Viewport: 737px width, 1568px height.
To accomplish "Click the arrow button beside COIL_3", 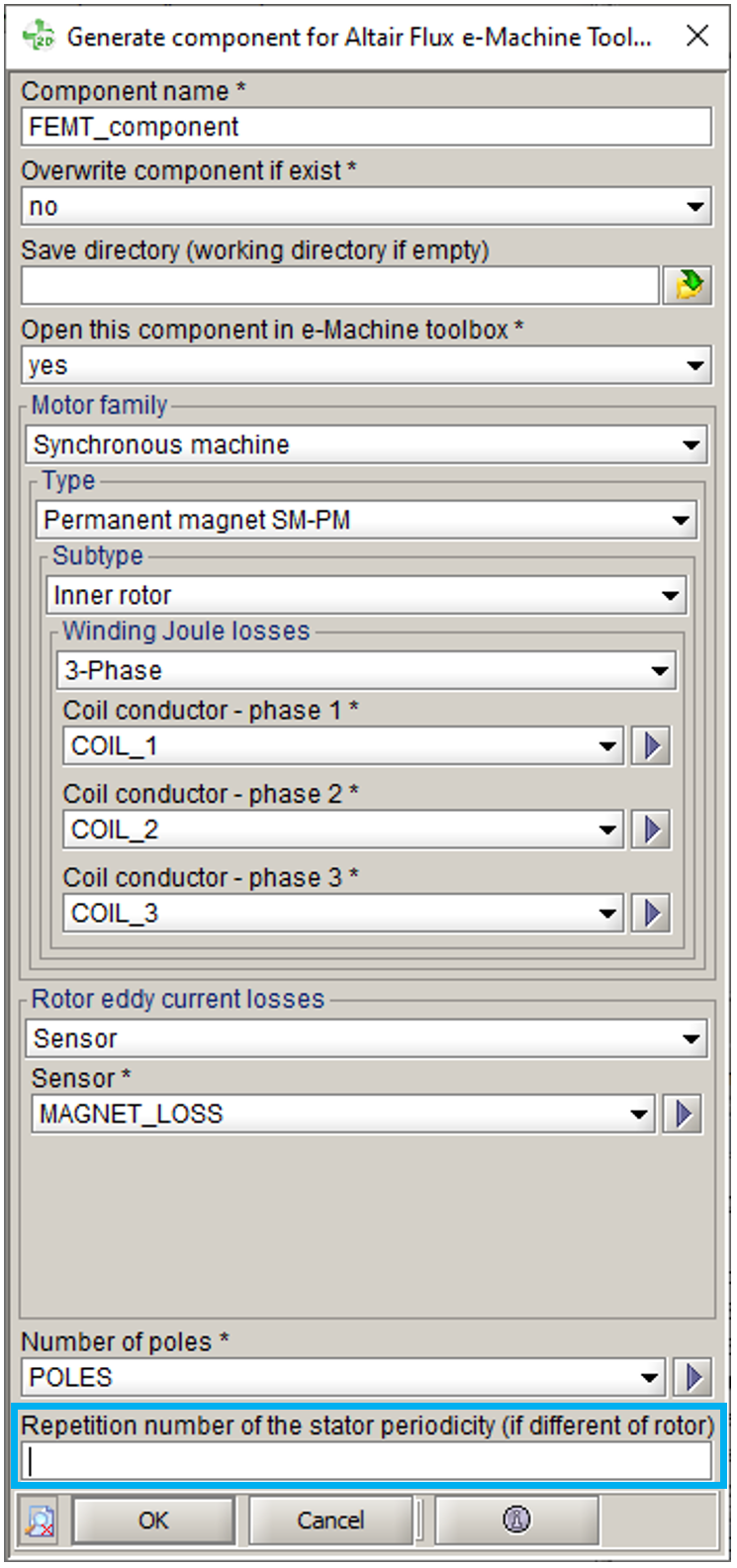I will coord(651,913).
